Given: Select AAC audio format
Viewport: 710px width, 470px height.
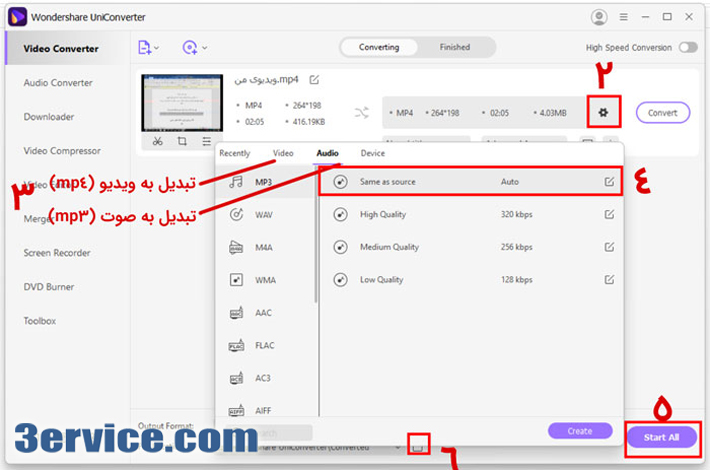Looking at the screenshot, I should coord(265,312).
